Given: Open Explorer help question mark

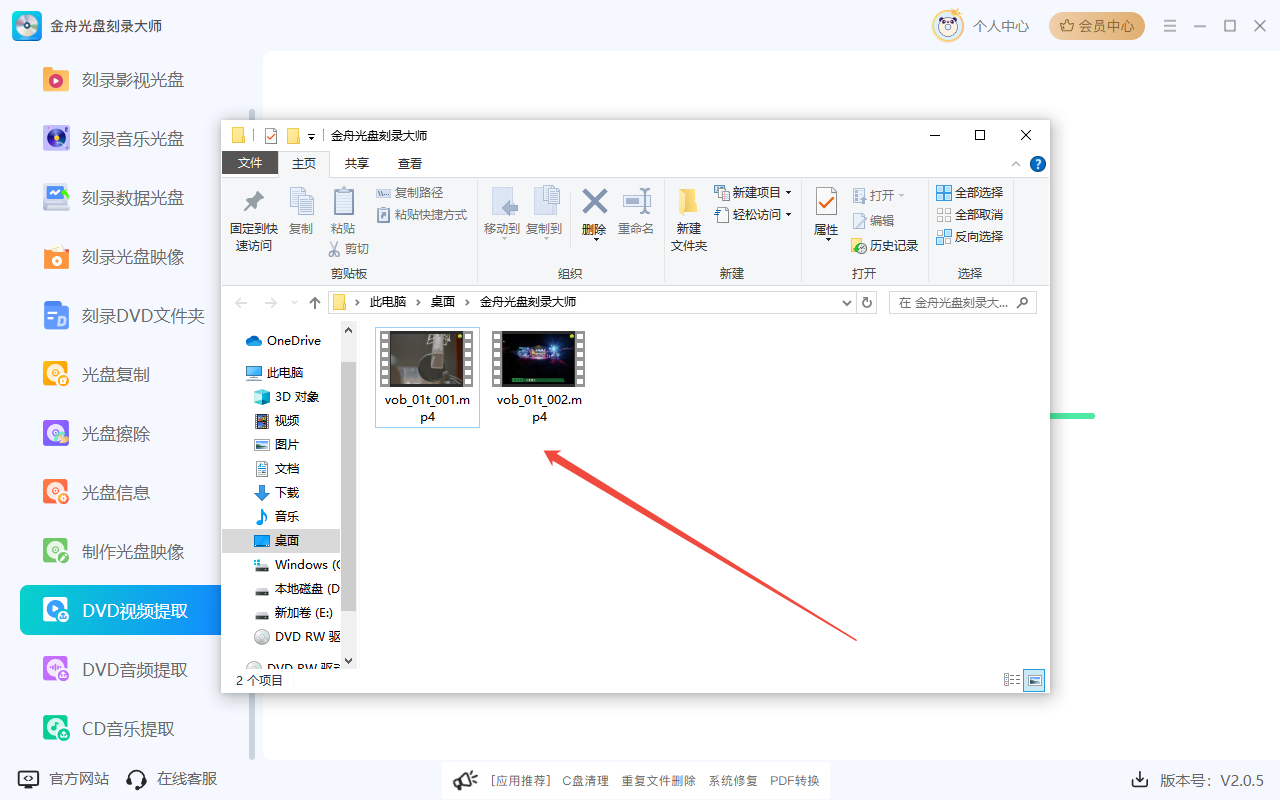Looking at the screenshot, I should (1038, 164).
